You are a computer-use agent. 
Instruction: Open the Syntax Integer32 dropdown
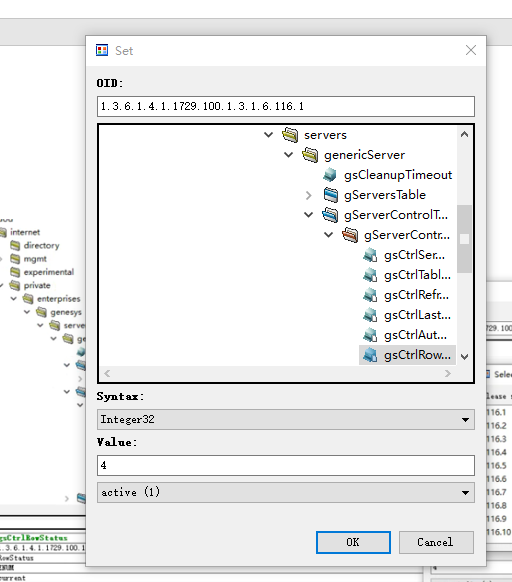(465, 420)
